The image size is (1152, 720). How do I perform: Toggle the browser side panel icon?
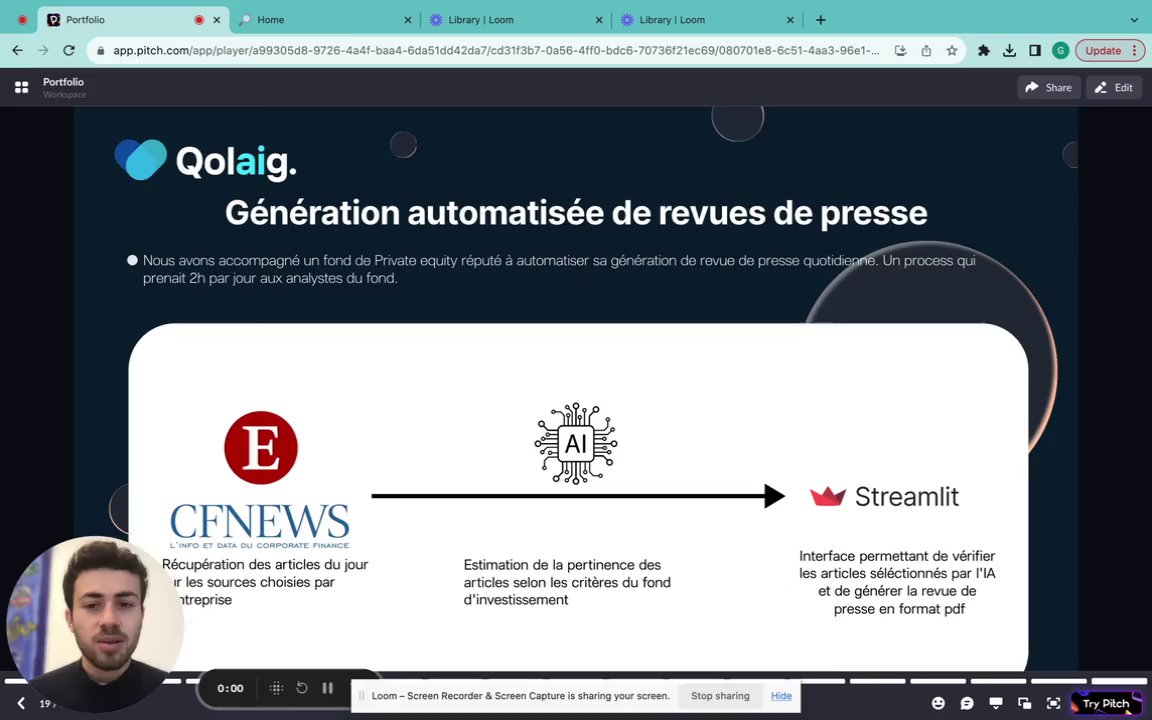click(1034, 51)
